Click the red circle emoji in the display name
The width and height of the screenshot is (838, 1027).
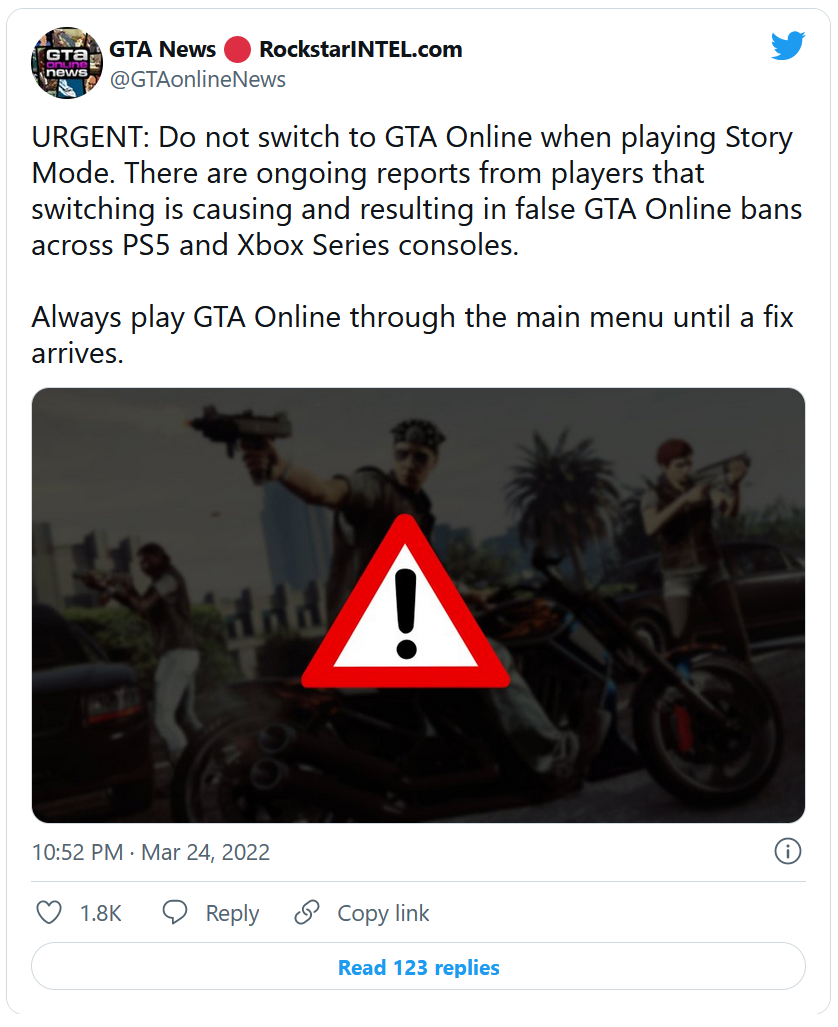click(x=237, y=49)
